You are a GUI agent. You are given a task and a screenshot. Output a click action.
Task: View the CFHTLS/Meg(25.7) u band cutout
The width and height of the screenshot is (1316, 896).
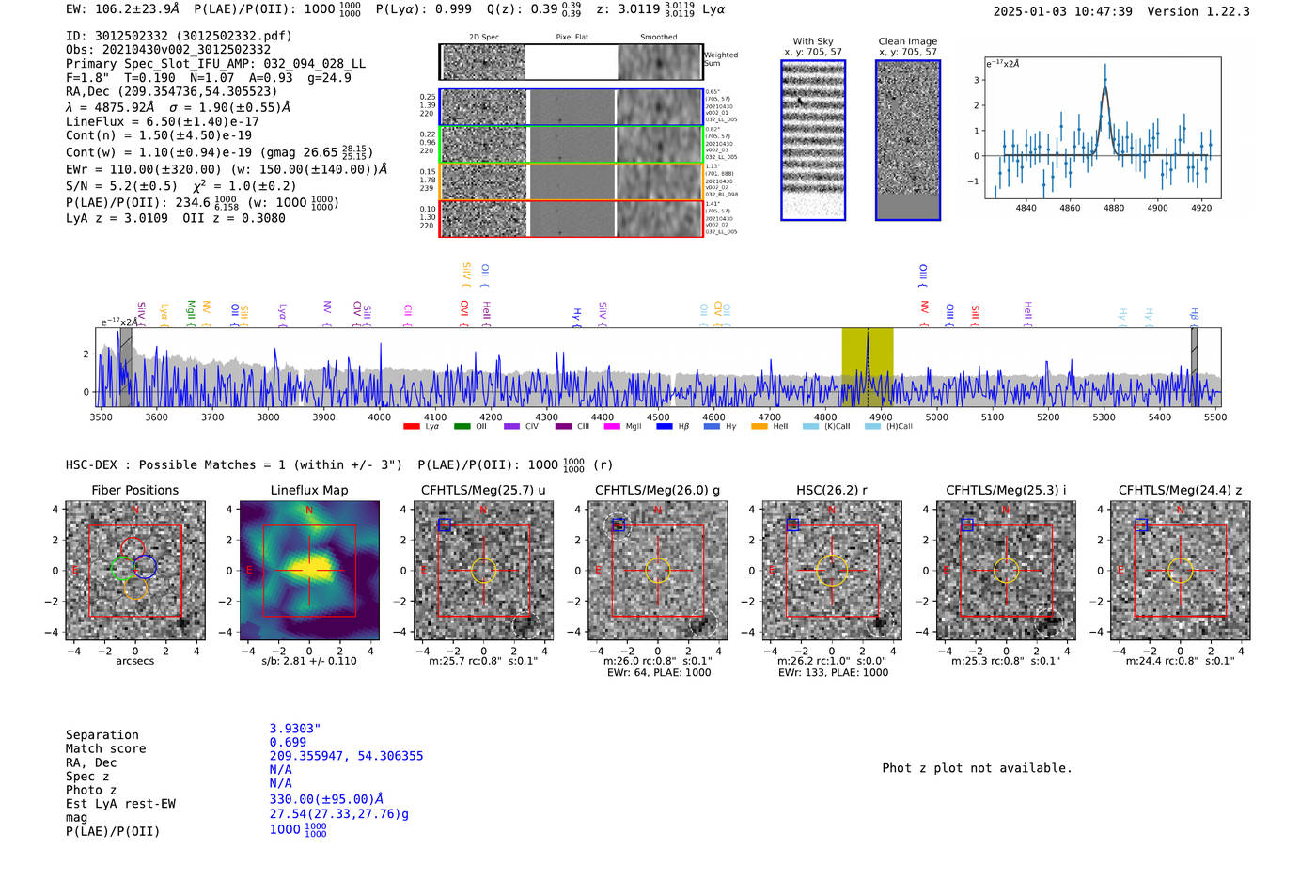pos(483,570)
